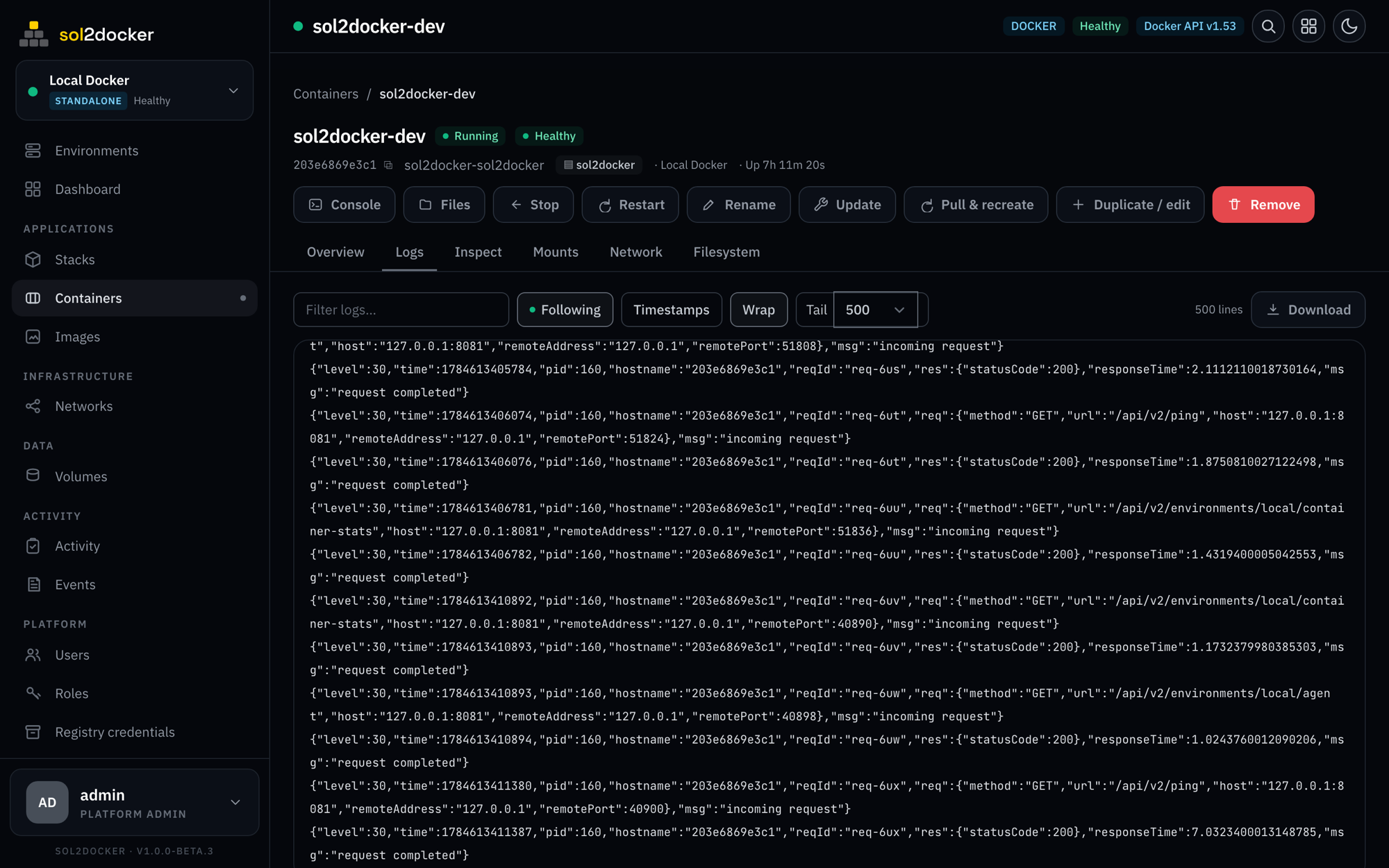Stop the sol2docker-dev container

point(533,205)
